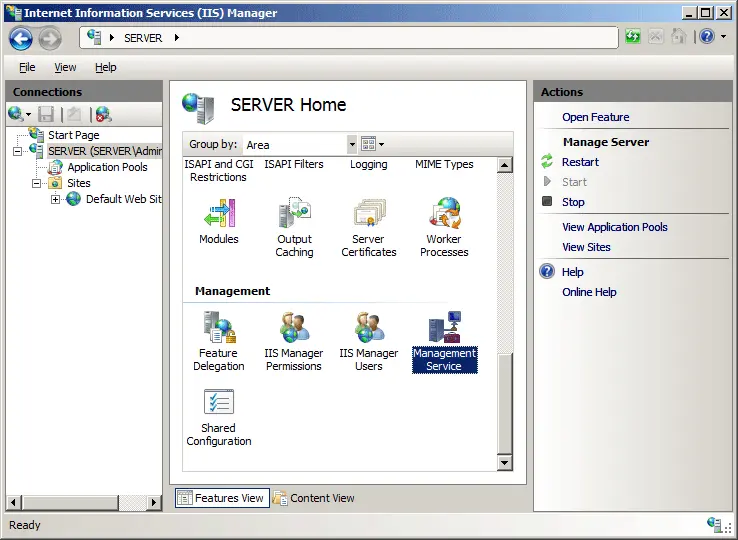Open Help via the blue question-mark toolbar icon
Screen dimensions: 738x540
point(707,36)
